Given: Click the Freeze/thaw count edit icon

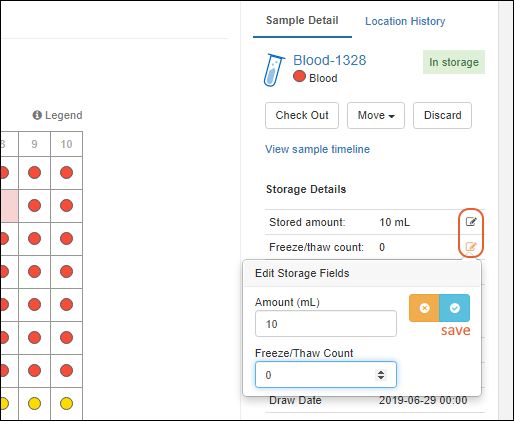Looking at the screenshot, I should click(x=471, y=247).
